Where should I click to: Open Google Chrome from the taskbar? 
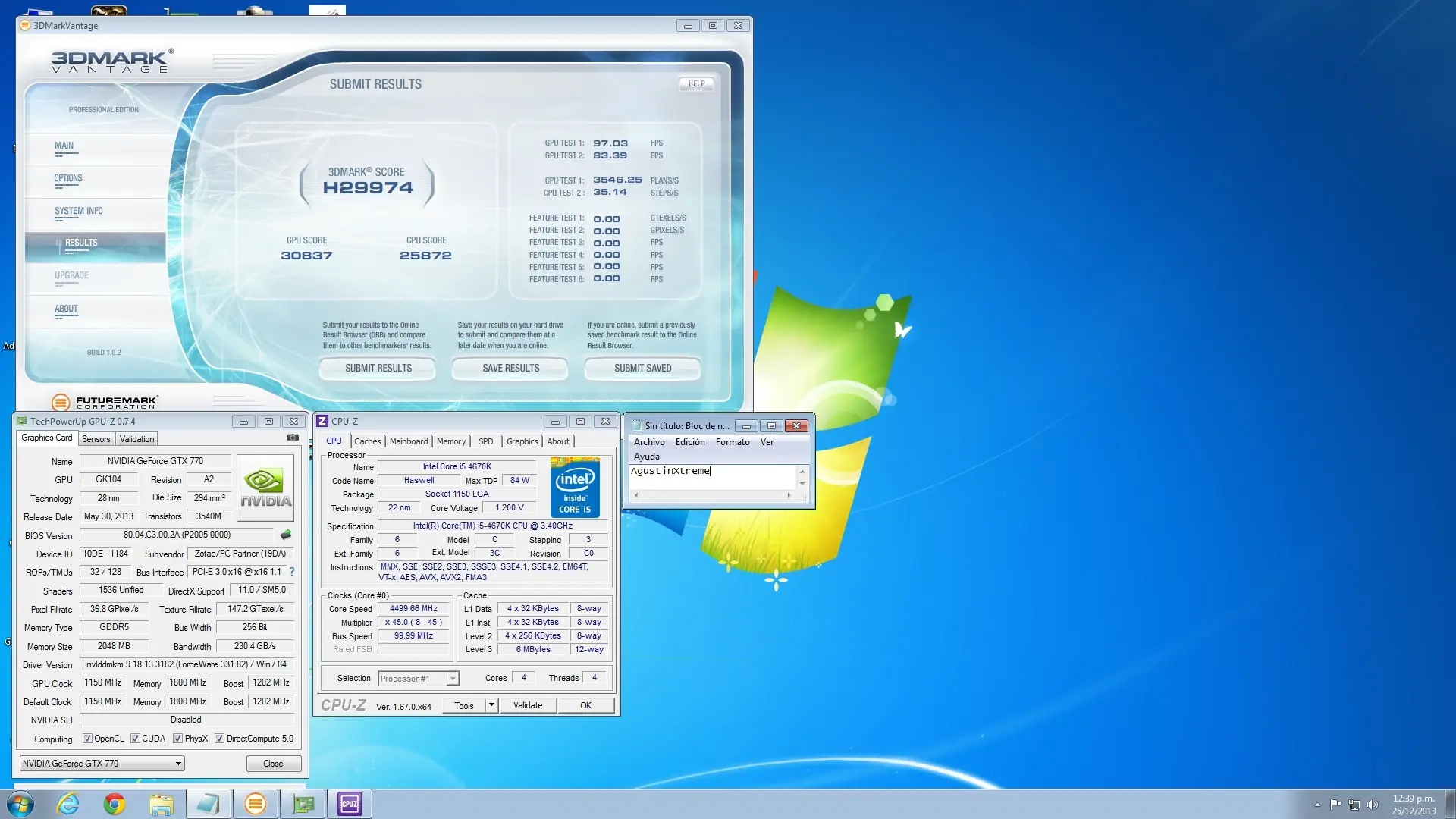coord(115,804)
